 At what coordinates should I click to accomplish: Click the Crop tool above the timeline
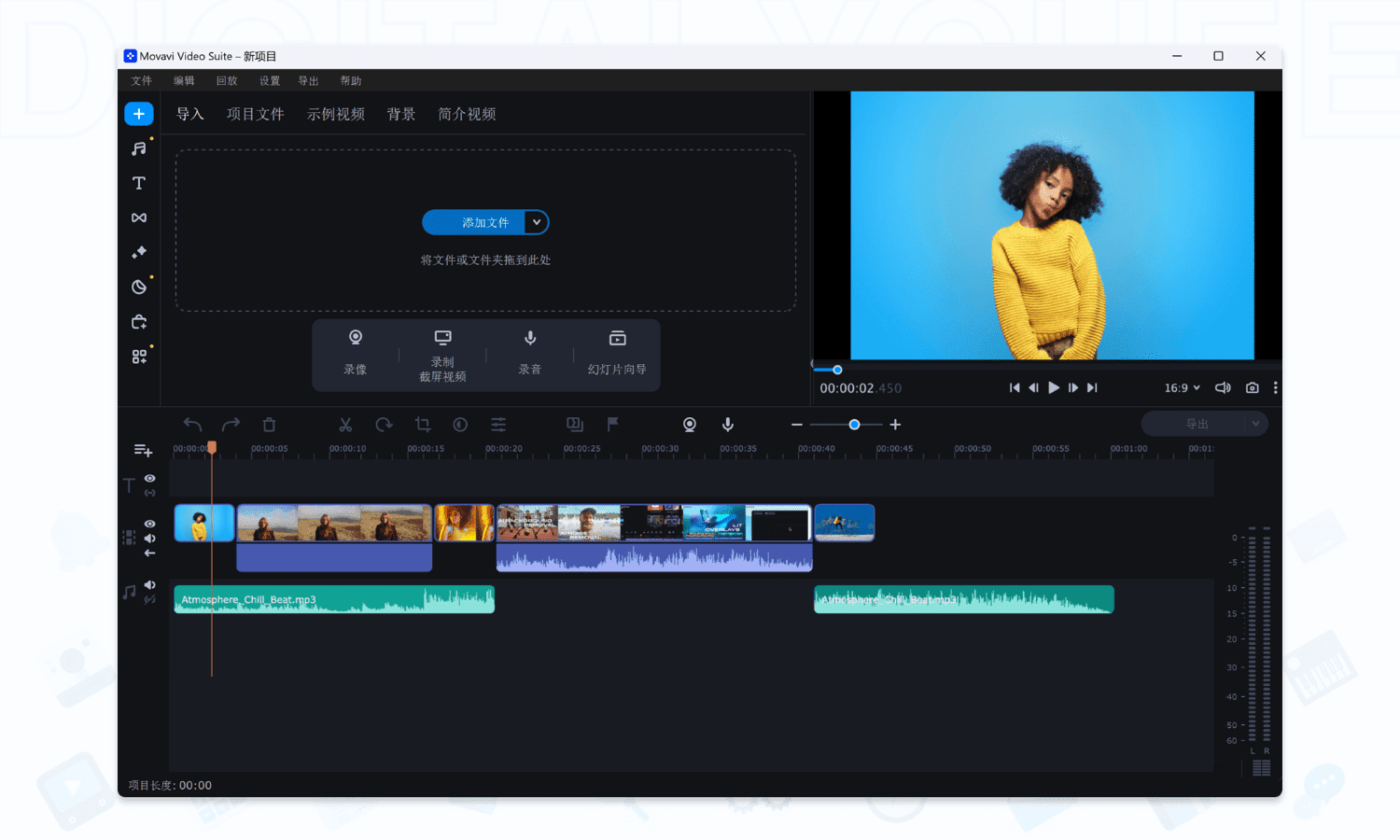[422, 425]
